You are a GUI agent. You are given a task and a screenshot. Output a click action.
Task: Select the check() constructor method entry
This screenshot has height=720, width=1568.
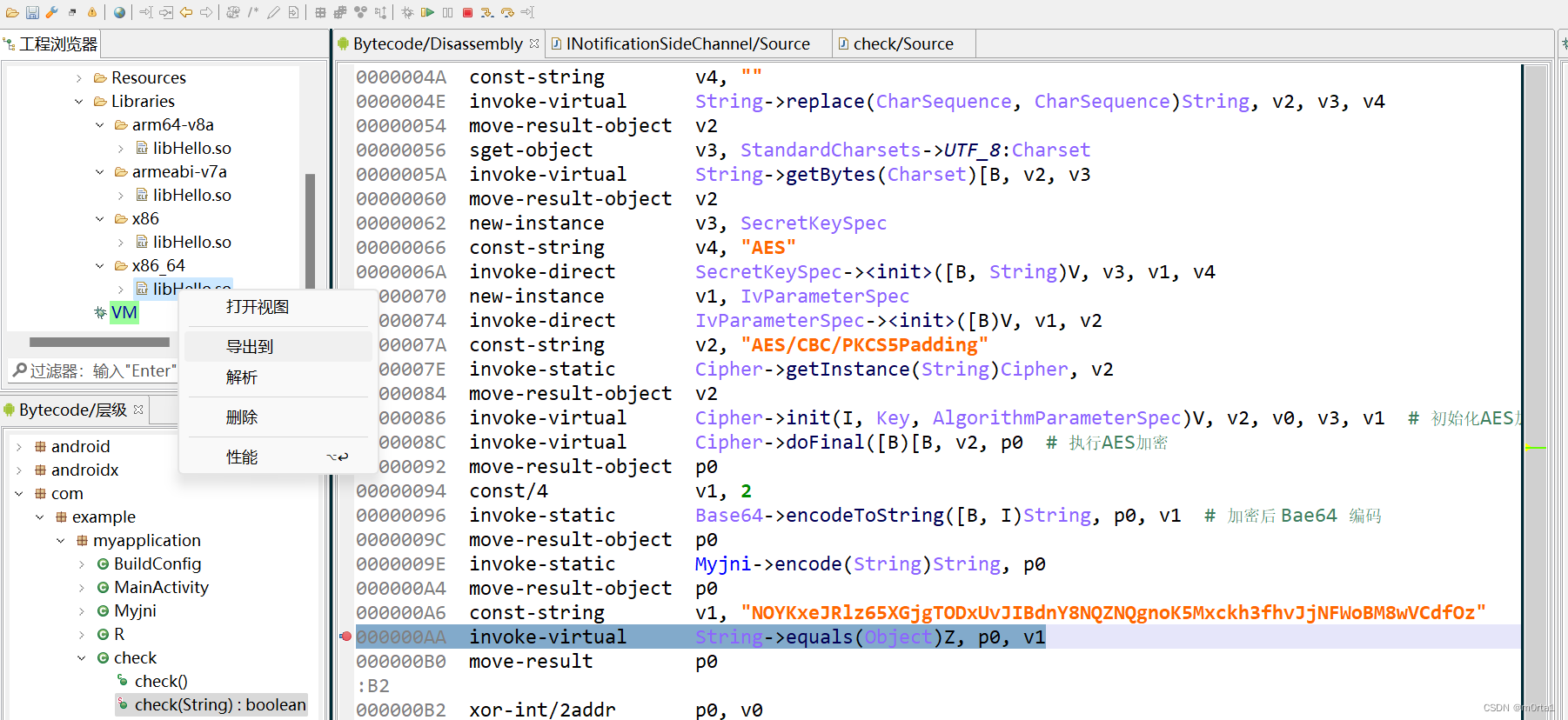pyautogui.click(x=161, y=682)
